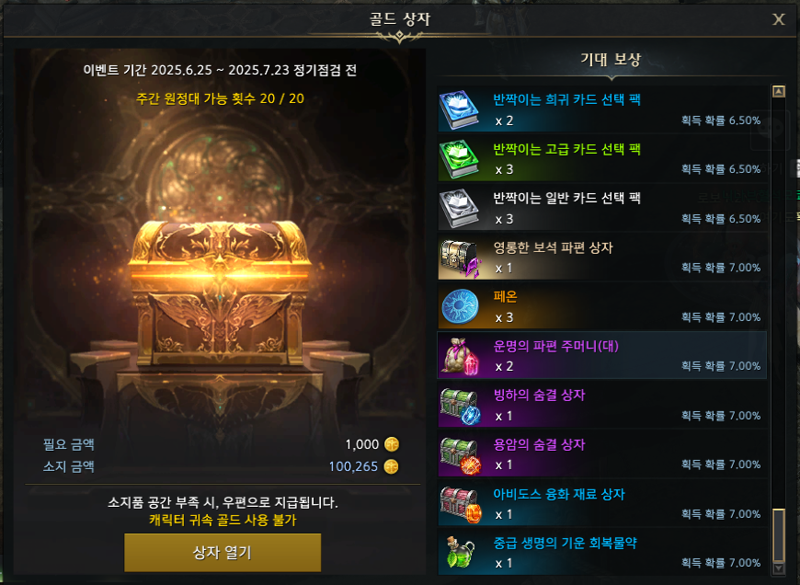Click the reward list scrollbar thumb
Image resolution: width=800 pixels, height=585 pixels.
[779, 535]
